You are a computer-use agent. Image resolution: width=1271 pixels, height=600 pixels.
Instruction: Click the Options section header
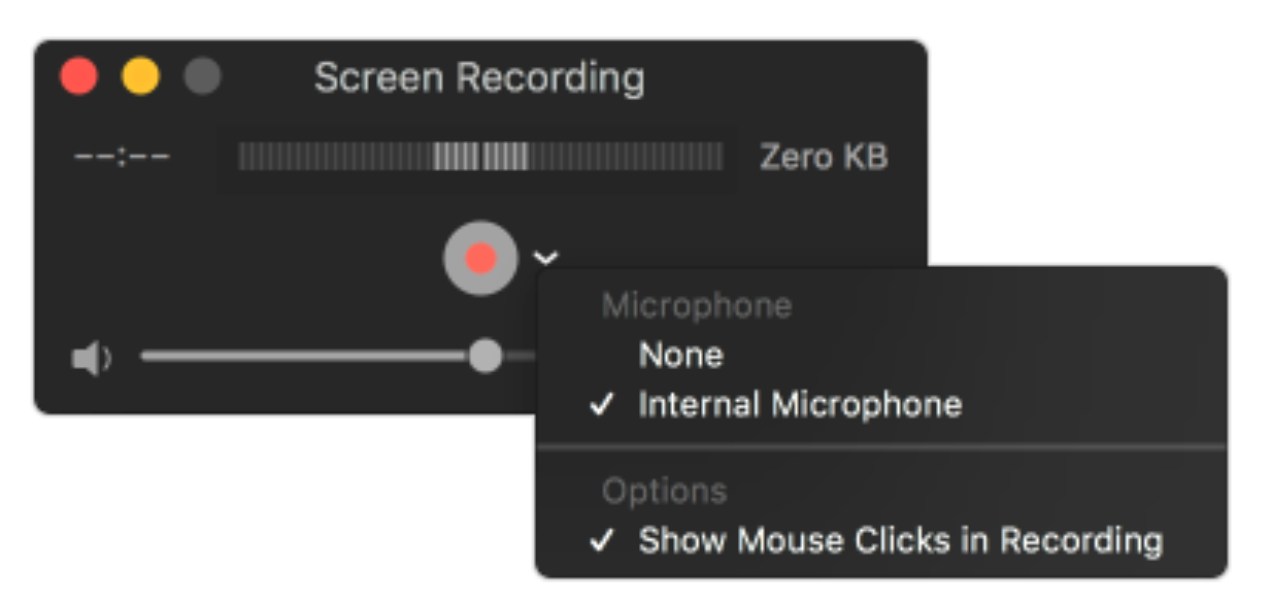coord(664,491)
